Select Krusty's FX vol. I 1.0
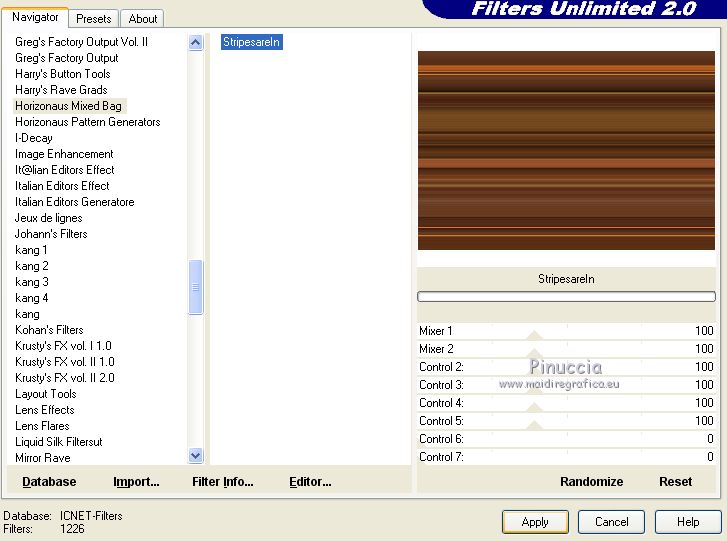Image resolution: width=727 pixels, height=541 pixels. (x=63, y=346)
